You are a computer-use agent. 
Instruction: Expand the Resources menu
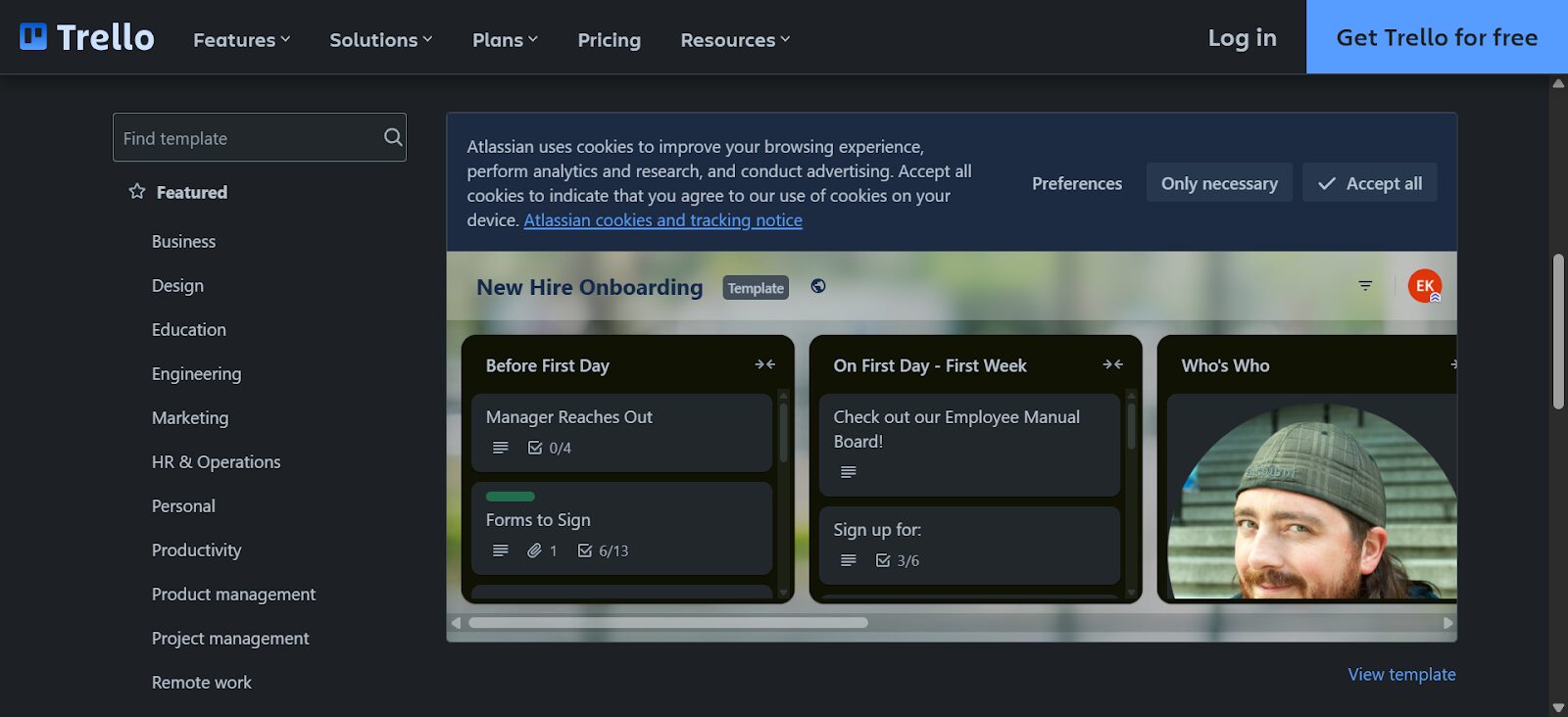click(x=735, y=39)
